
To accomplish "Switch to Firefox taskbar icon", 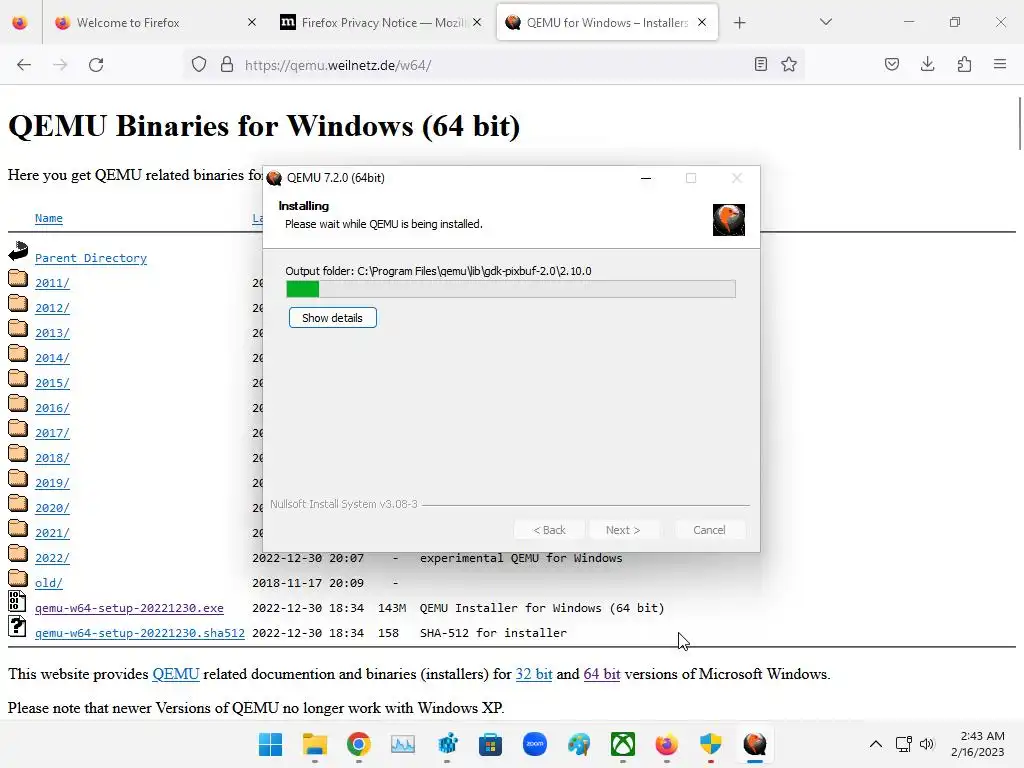I will 667,744.
